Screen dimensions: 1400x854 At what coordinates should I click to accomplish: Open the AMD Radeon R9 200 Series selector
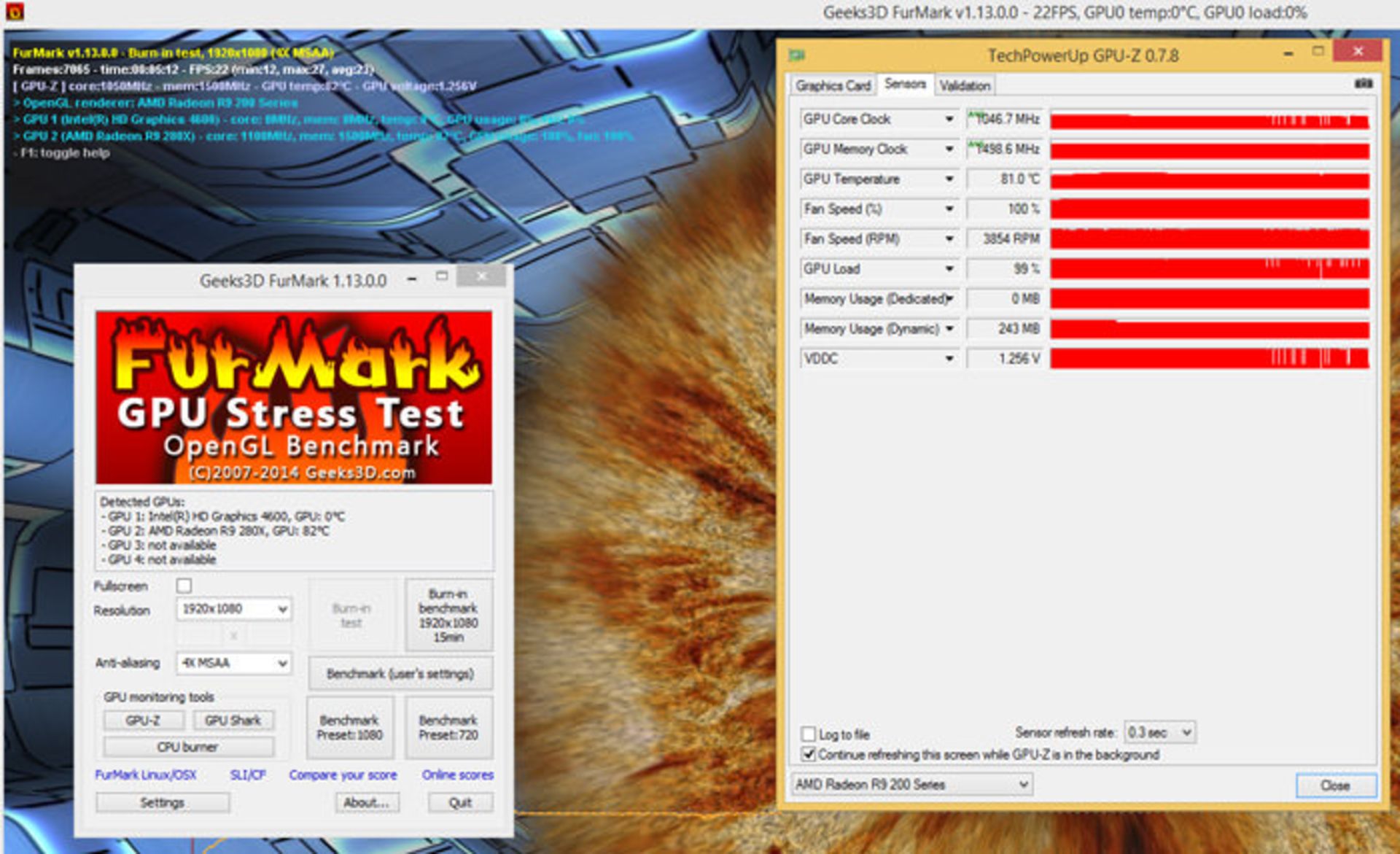pos(910,785)
